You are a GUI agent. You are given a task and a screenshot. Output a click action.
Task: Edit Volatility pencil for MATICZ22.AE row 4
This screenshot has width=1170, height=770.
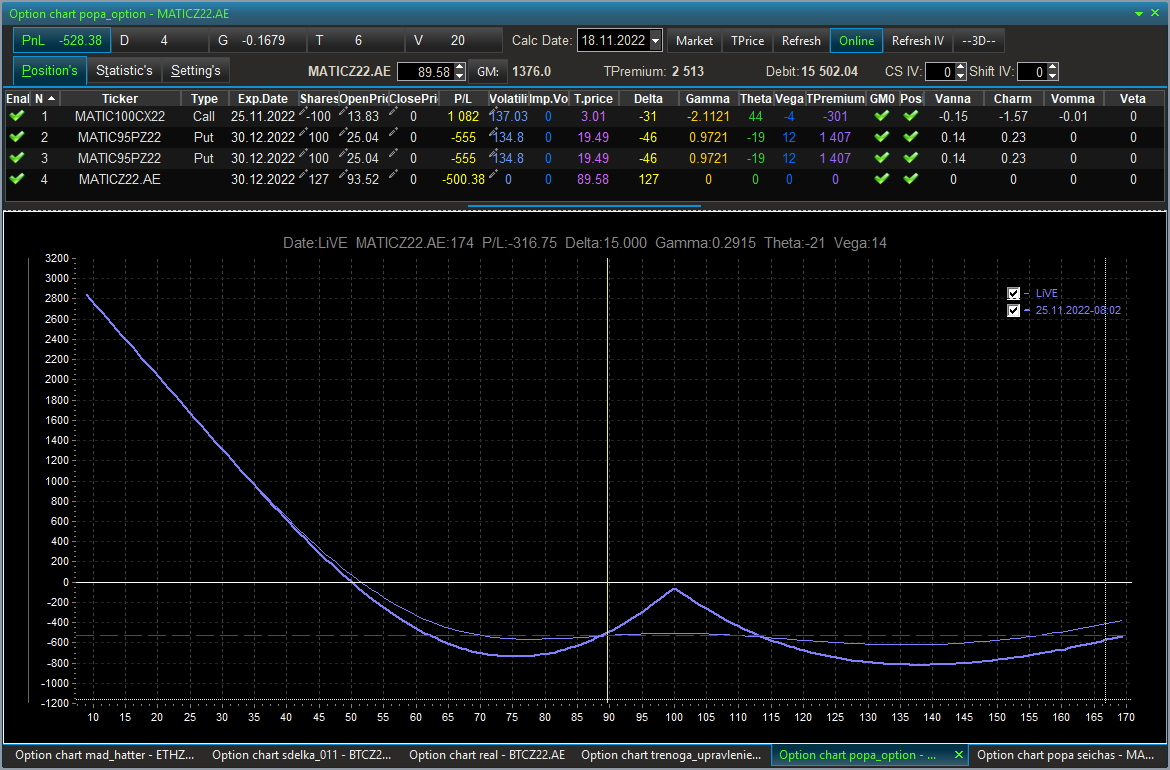(x=493, y=175)
